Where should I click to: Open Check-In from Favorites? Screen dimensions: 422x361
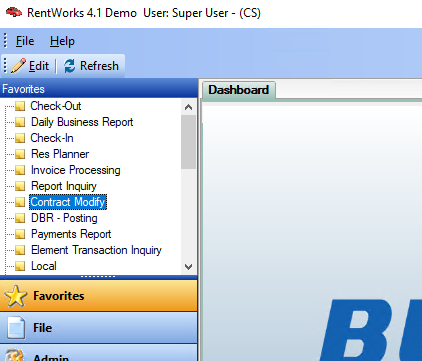coord(52,138)
